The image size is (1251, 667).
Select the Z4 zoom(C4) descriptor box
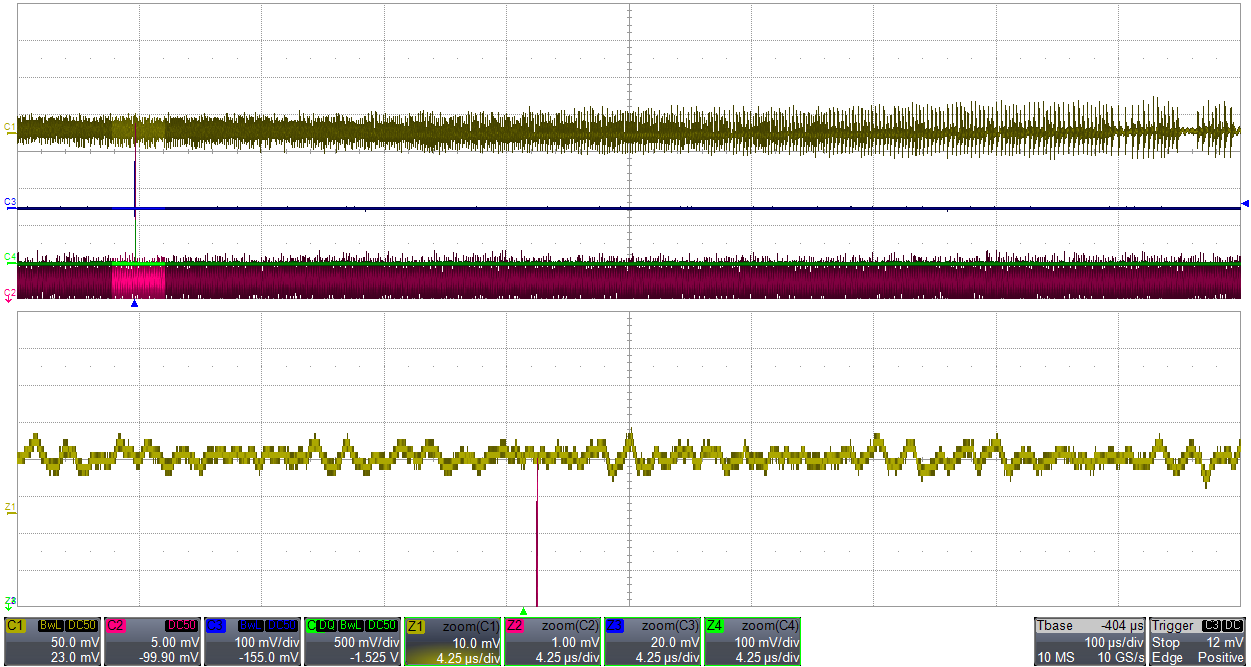tap(753, 641)
